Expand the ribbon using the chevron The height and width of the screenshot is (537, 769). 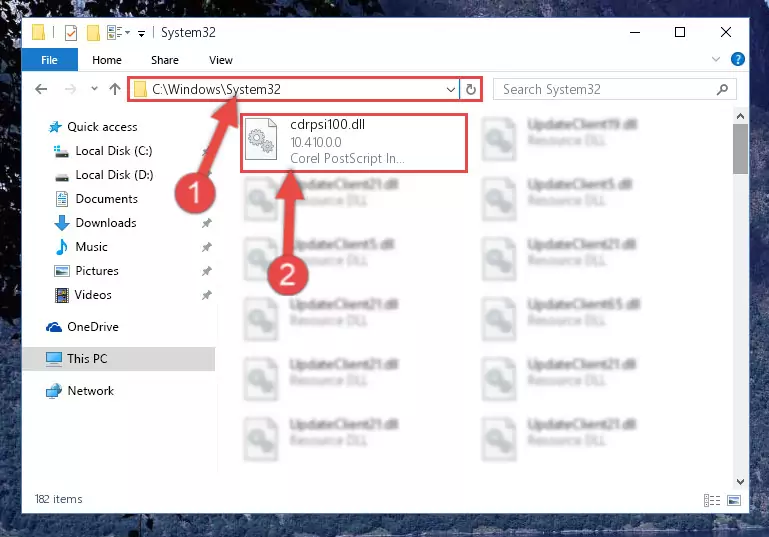coord(716,59)
